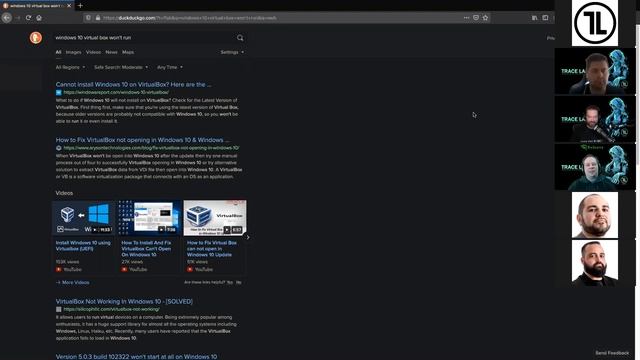Expand the Any Time filter dropdown
The image size is (640, 360).
pos(170,67)
